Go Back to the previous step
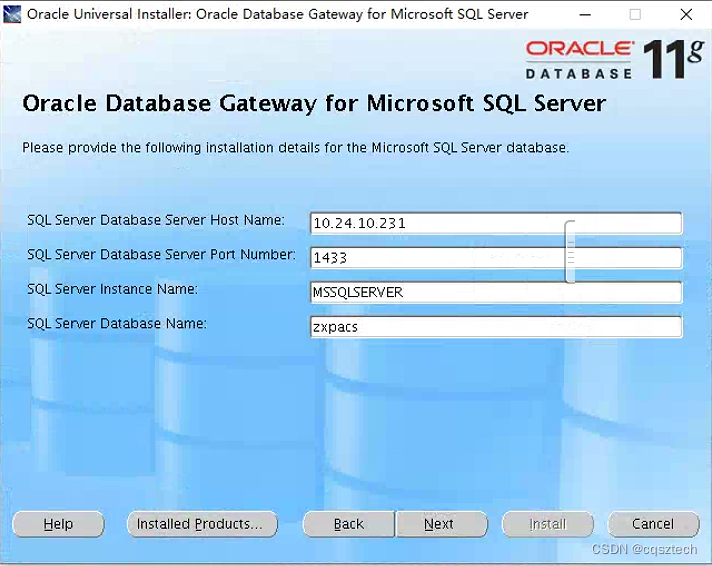Viewport: 712px width, 566px height. 349,524
